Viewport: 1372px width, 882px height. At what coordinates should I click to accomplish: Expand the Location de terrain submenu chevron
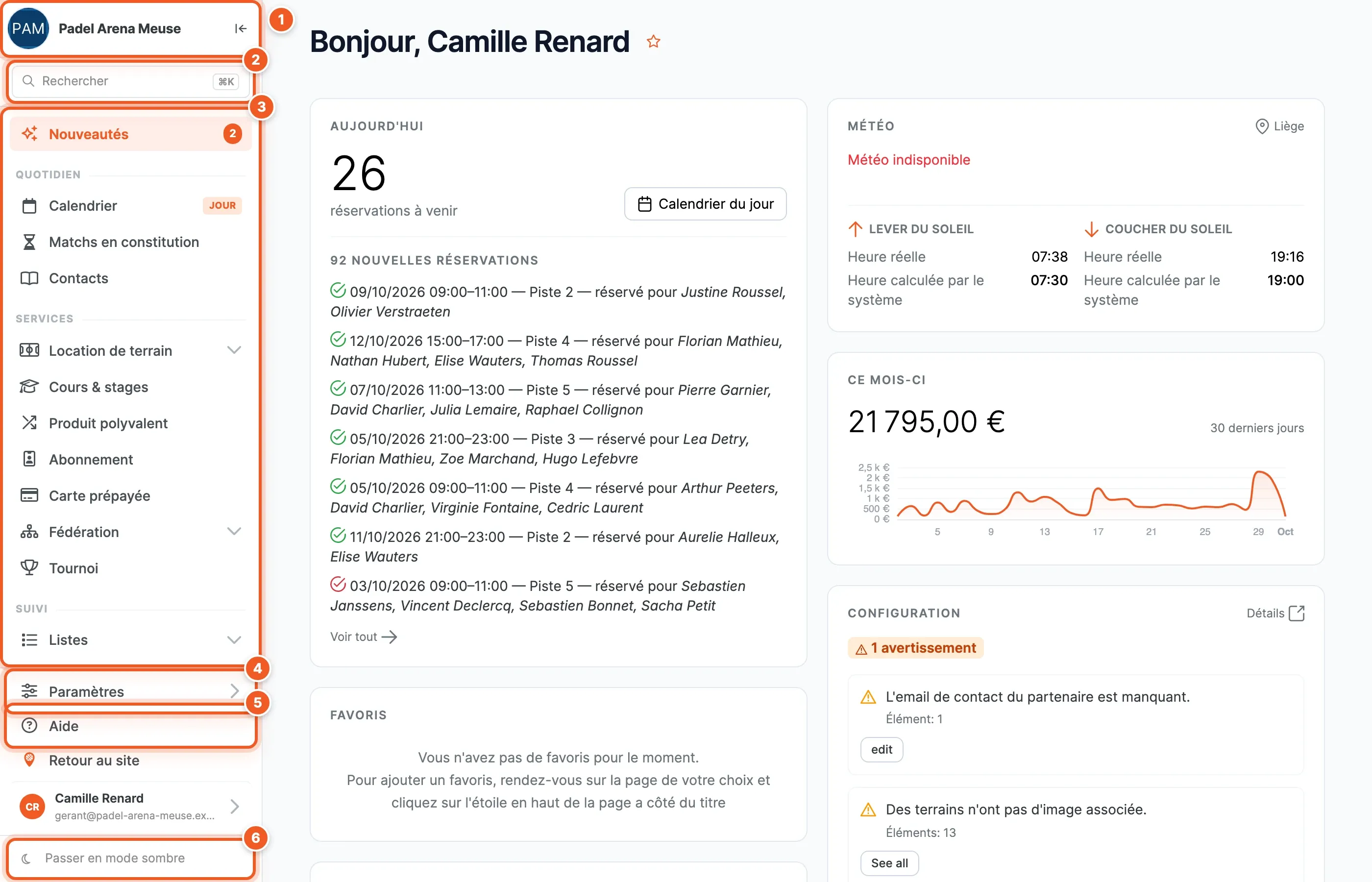pos(234,350)
